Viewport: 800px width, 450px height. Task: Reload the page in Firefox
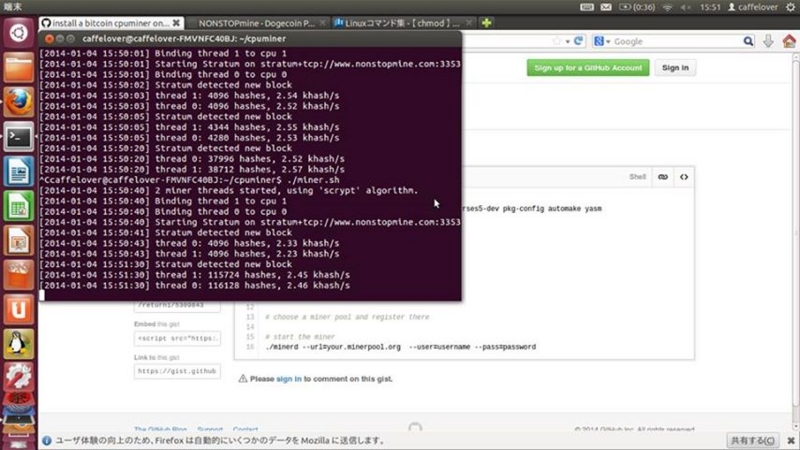click(578, 41)
